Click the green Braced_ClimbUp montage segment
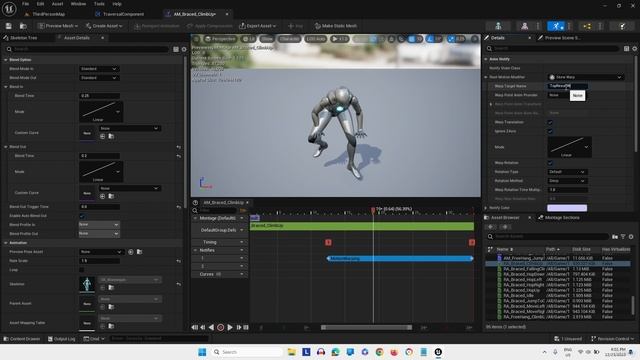This screenshot has height=360, width=640. [x=362, y=226]
